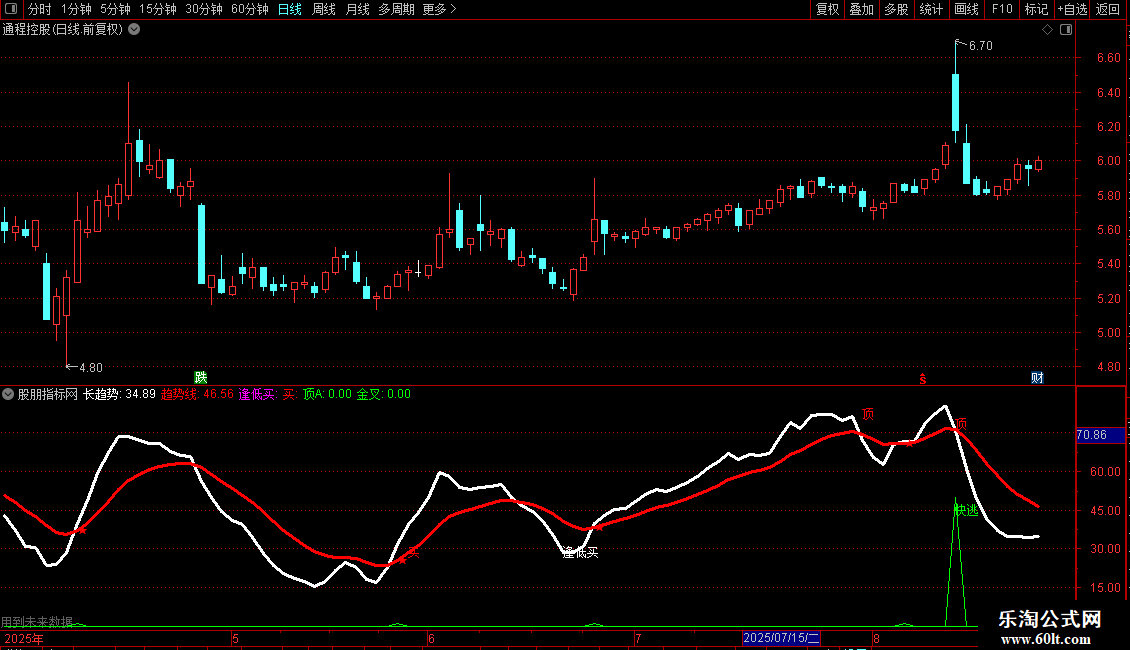
Task: Switch to 周线 weekly chart
Action: [x=324, y=9]
